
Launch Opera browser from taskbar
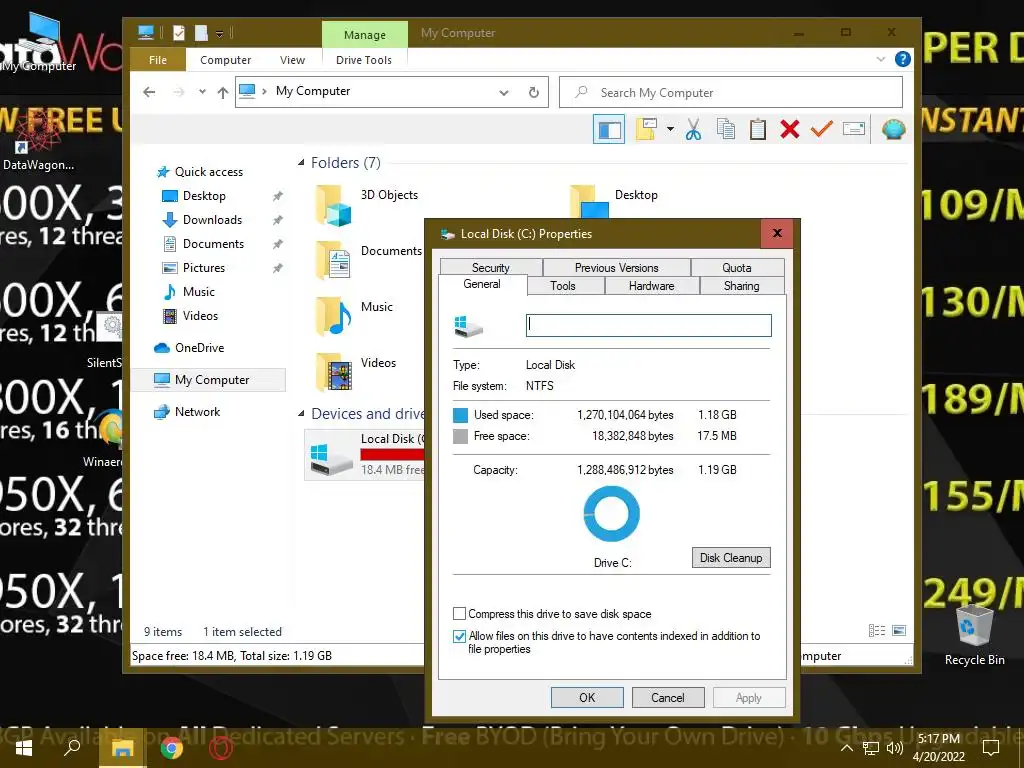(221, 748)
